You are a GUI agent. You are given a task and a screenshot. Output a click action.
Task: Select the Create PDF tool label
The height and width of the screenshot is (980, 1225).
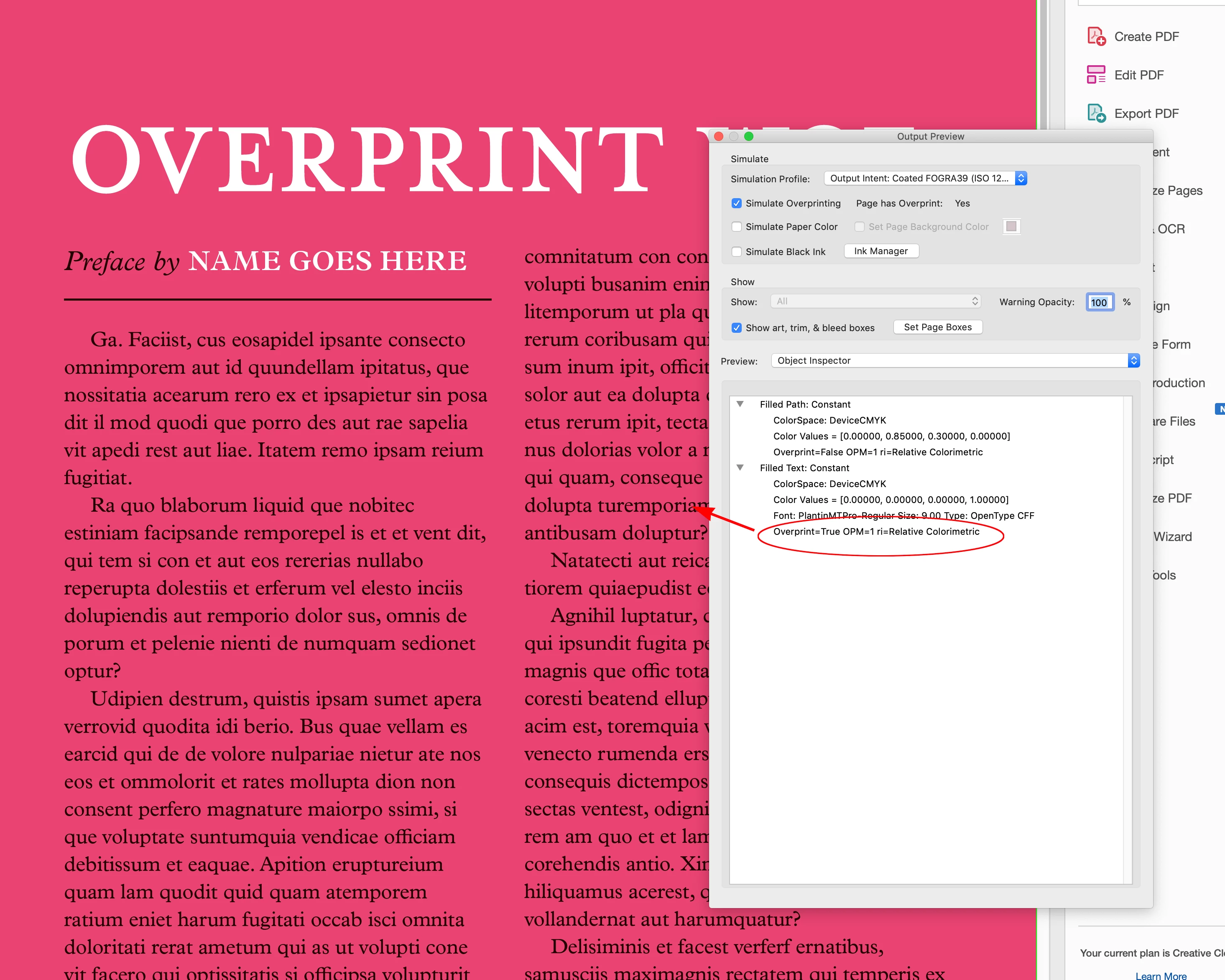pyautogui.click(x=1146, y=36)
